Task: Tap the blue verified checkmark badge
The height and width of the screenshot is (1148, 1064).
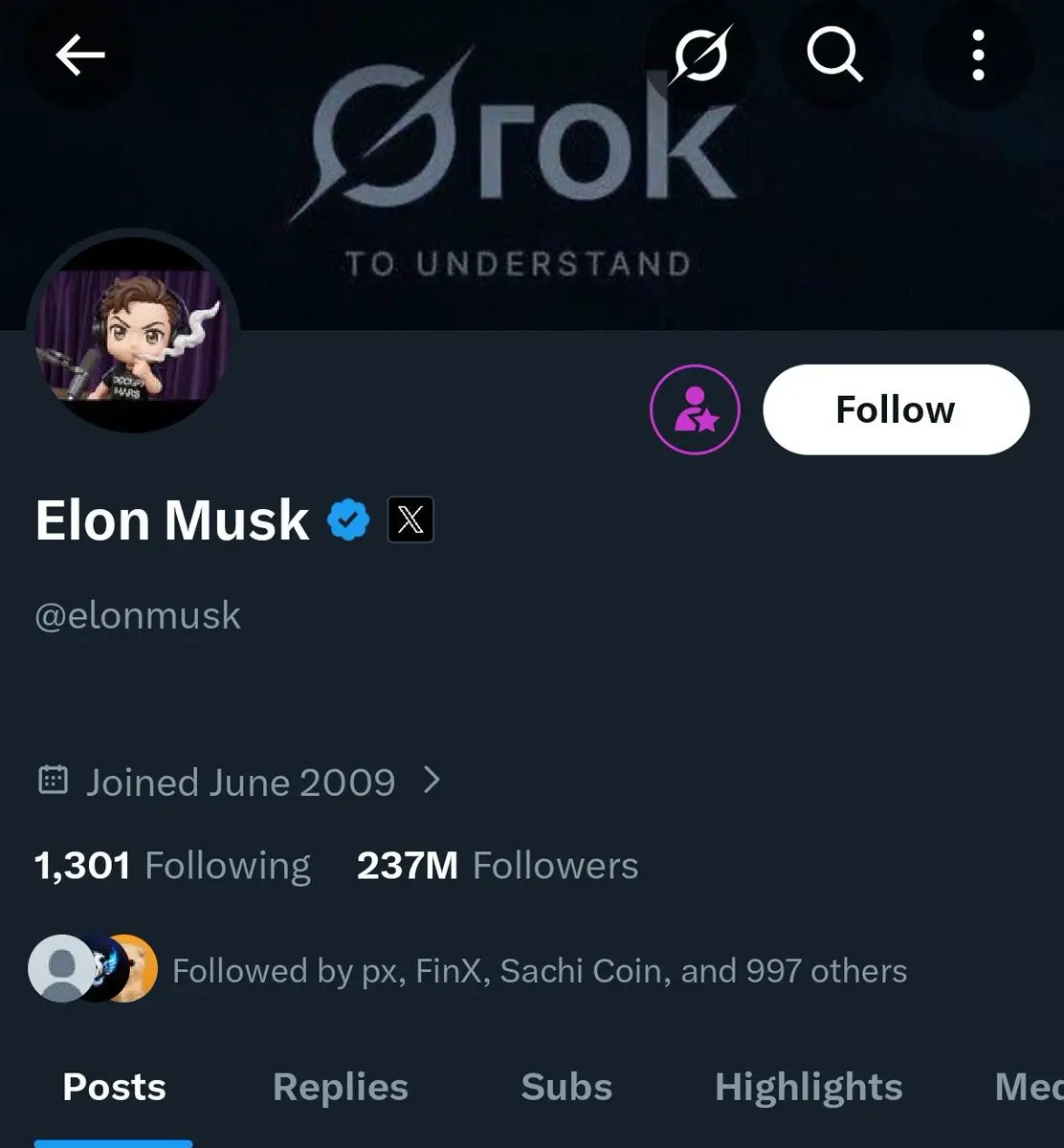Action: click(x=348, y=520)
